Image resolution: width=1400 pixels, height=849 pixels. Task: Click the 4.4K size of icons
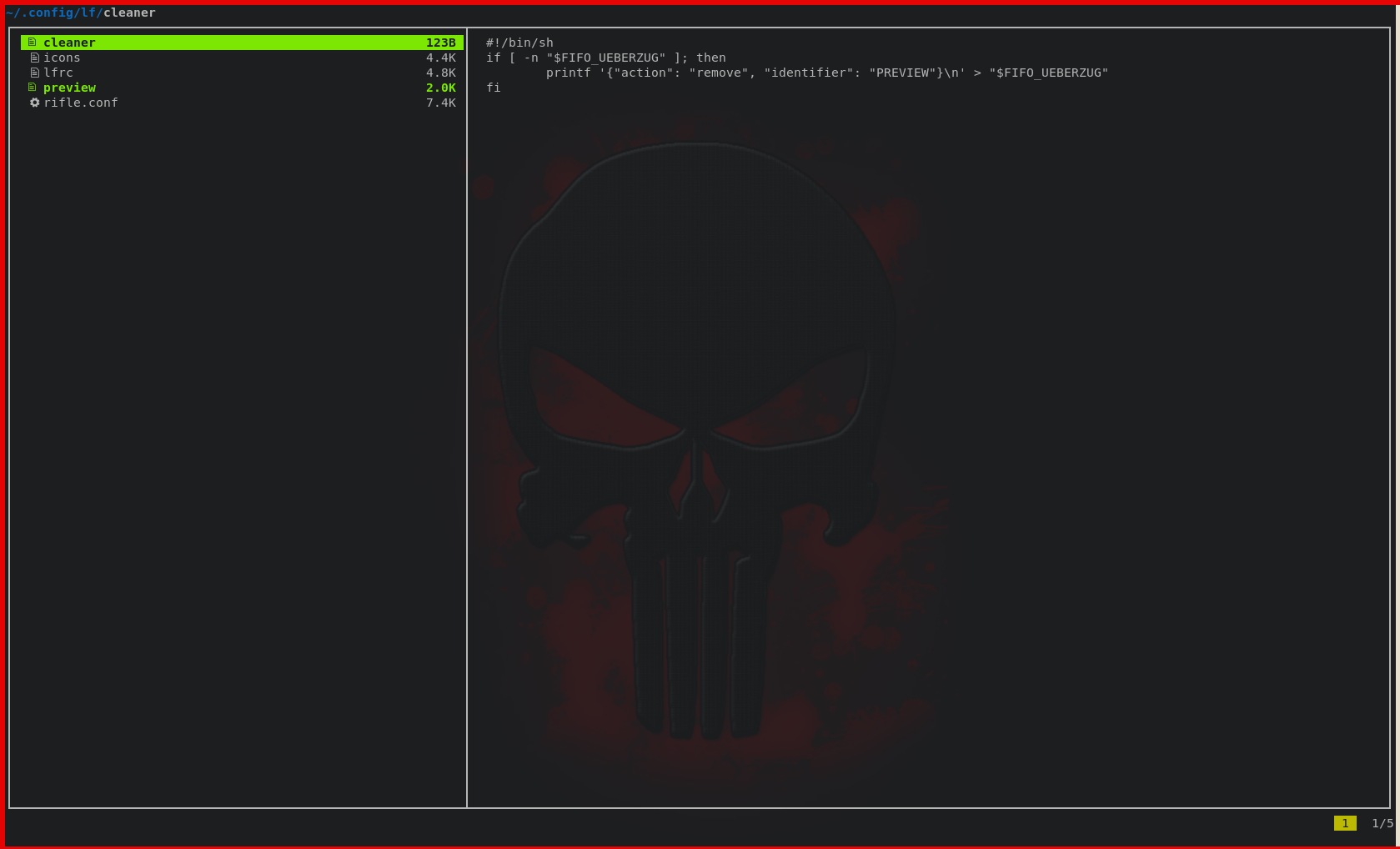(x=441, y=58)
